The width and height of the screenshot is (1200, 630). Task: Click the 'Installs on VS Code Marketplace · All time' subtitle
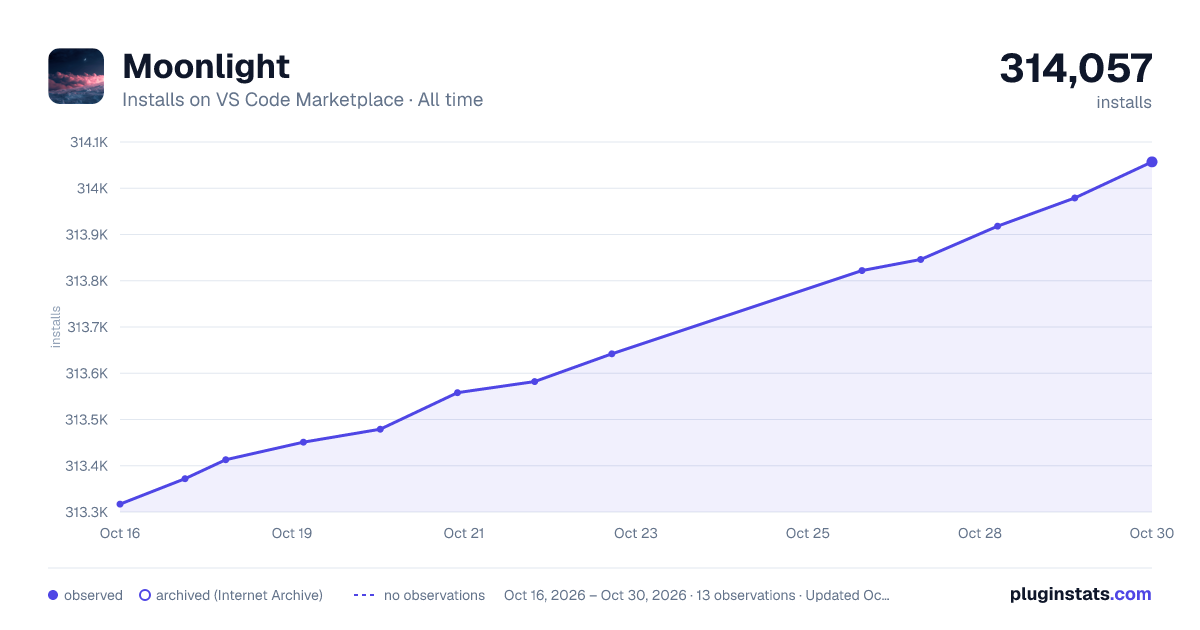click(302, 100)
